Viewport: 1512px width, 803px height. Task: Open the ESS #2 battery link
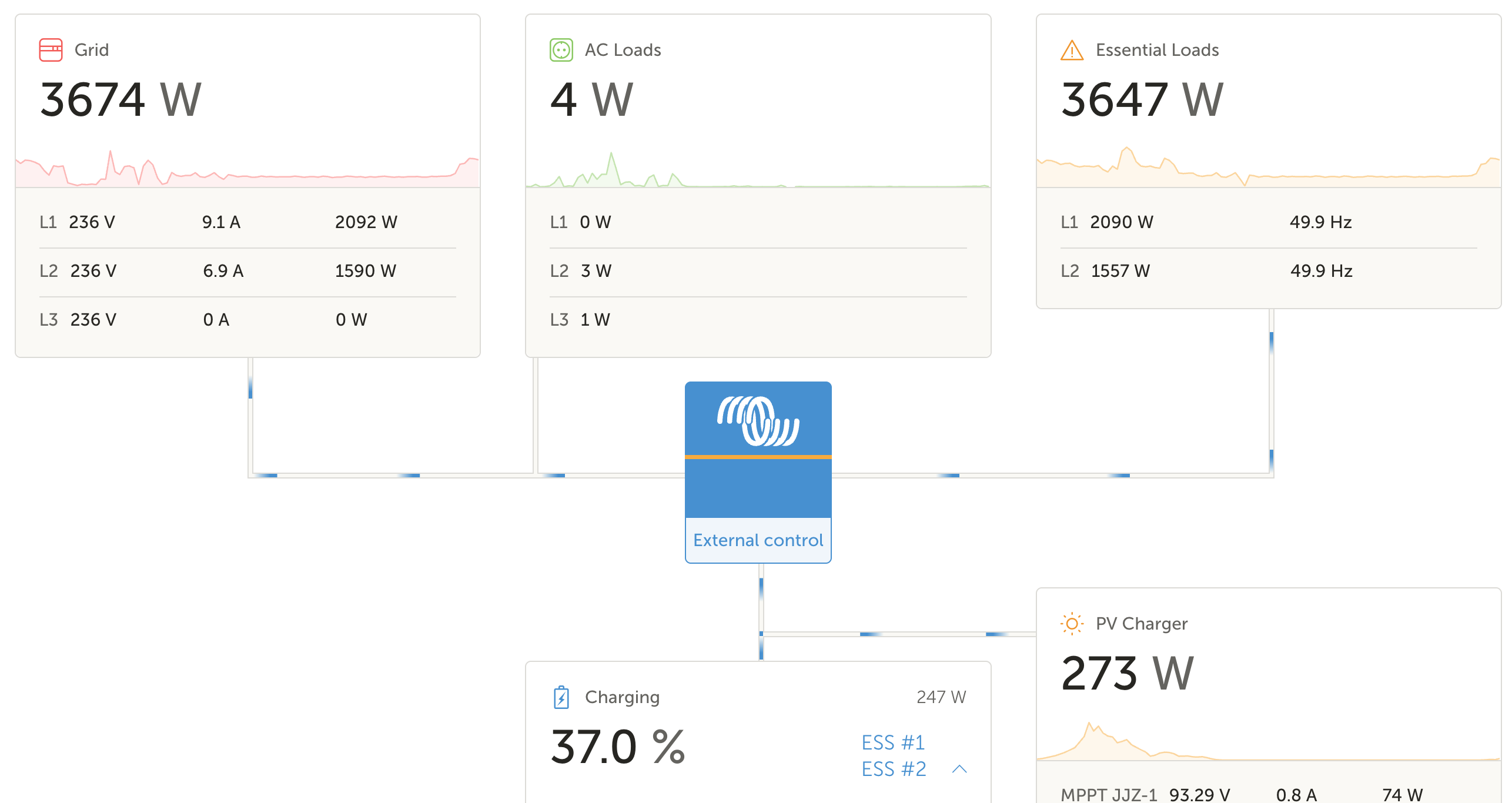pos(894,769)
